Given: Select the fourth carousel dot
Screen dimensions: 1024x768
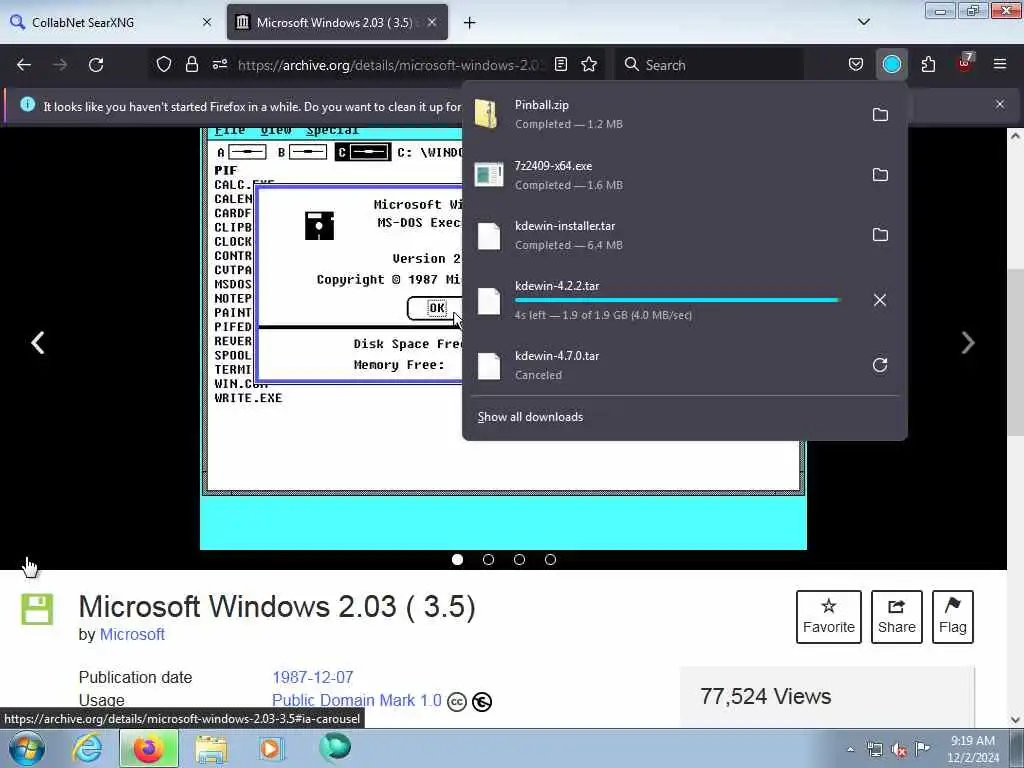Looking at the screenshot, I should click(551, 560).
